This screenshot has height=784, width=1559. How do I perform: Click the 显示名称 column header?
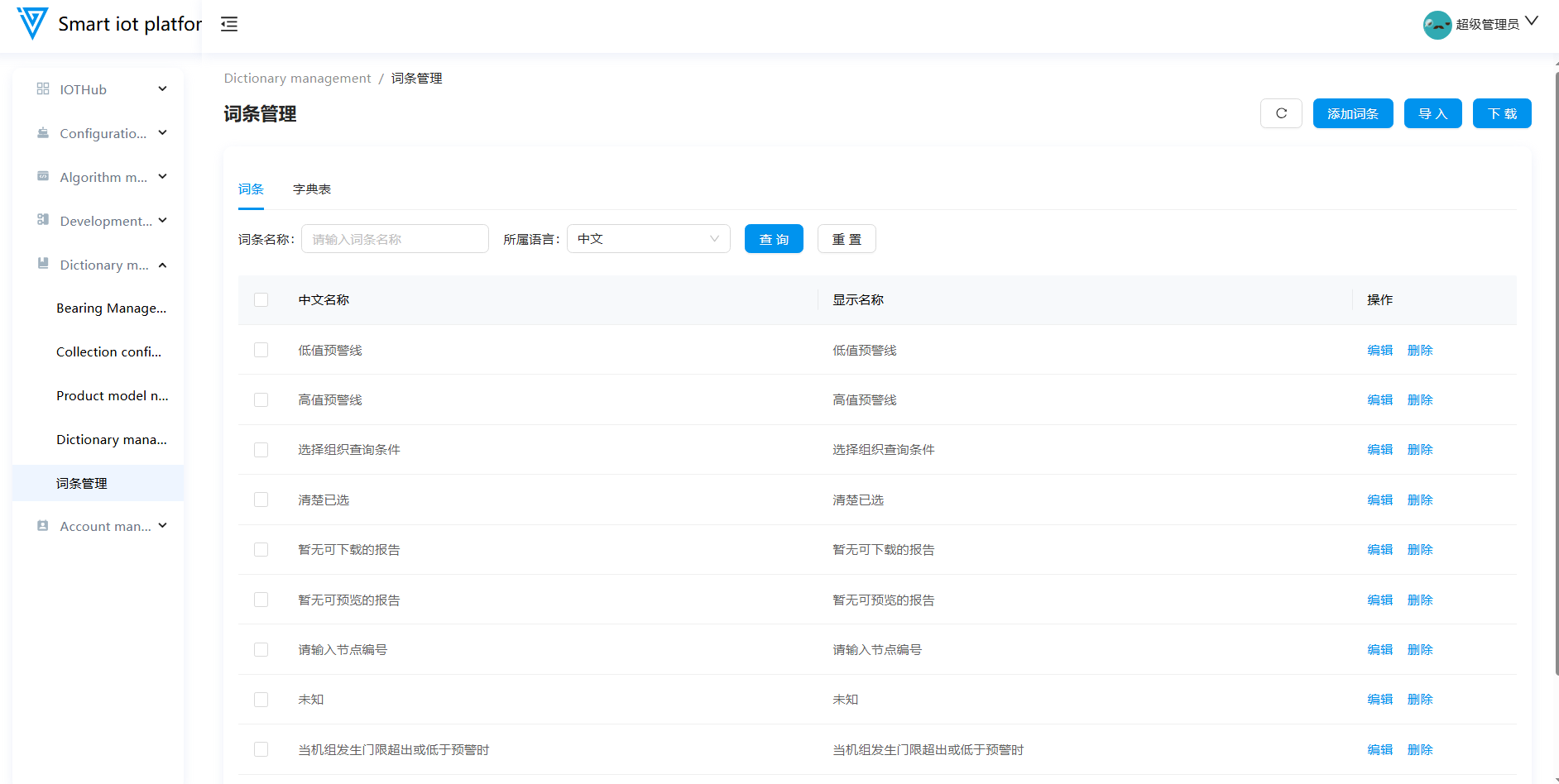coord(858,299)
